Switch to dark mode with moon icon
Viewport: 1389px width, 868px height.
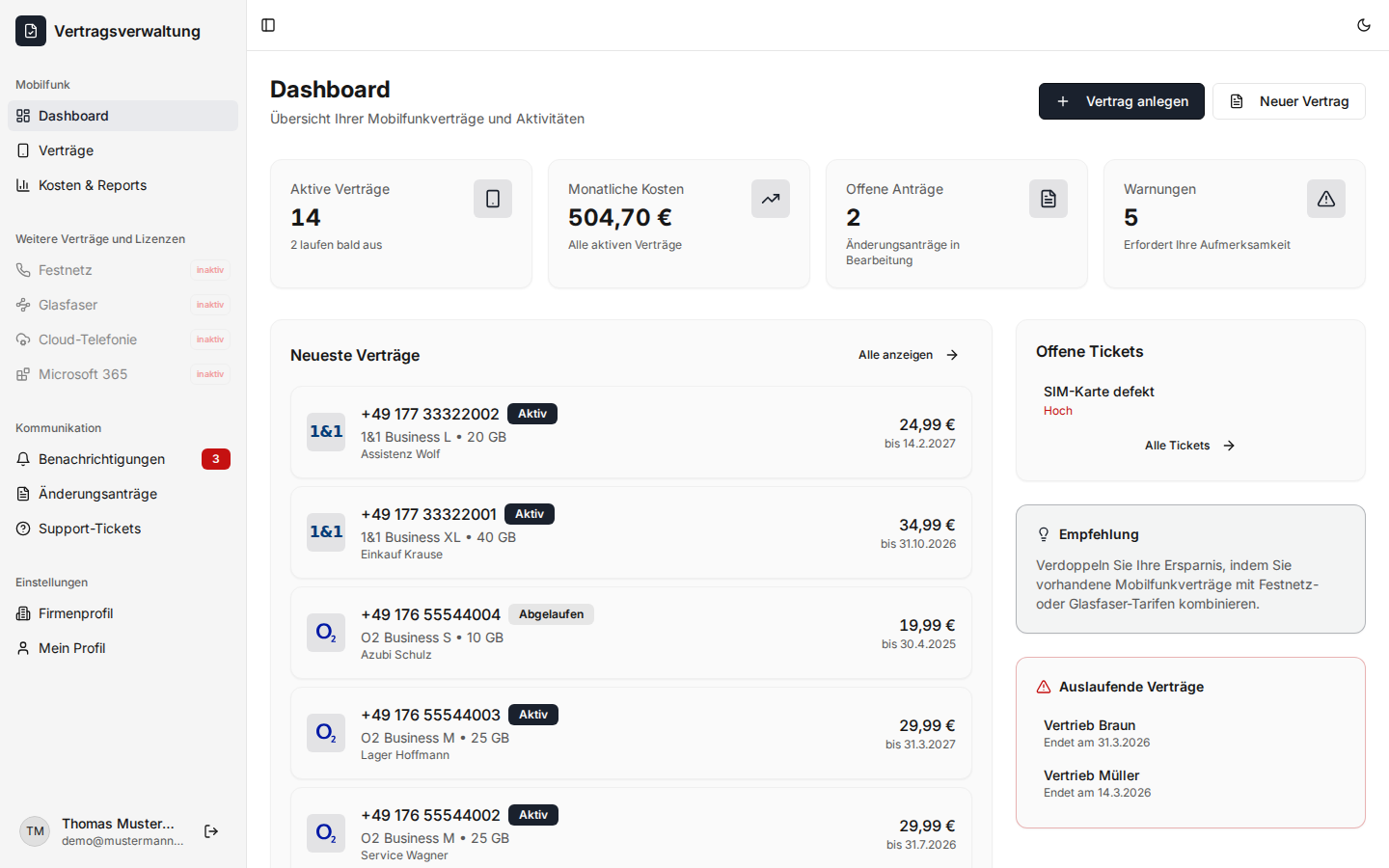point(1364,25)
